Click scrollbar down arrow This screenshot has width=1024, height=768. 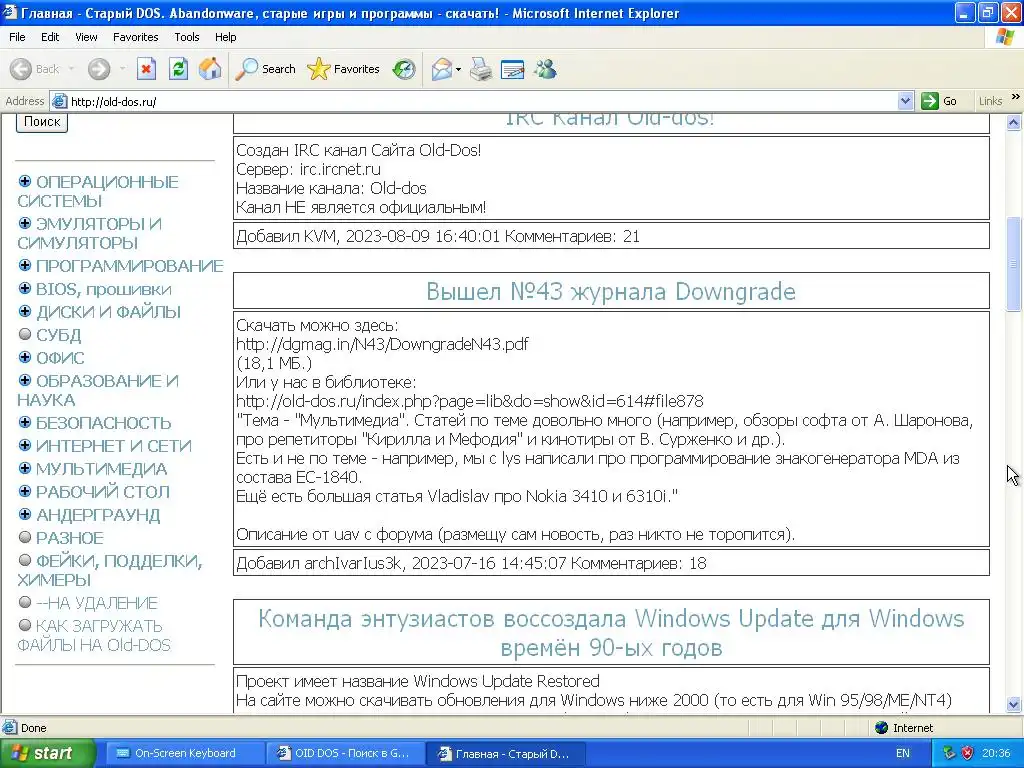point(1014,704)
